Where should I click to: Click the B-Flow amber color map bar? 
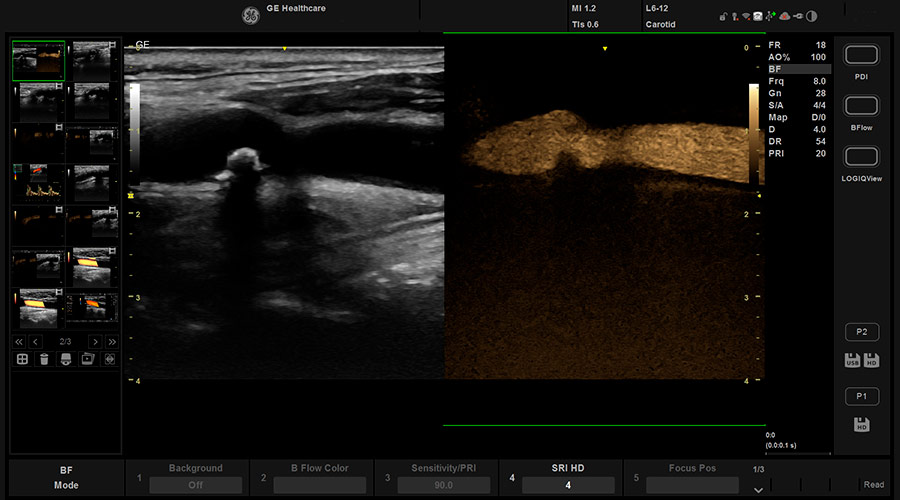coord(755,135)
